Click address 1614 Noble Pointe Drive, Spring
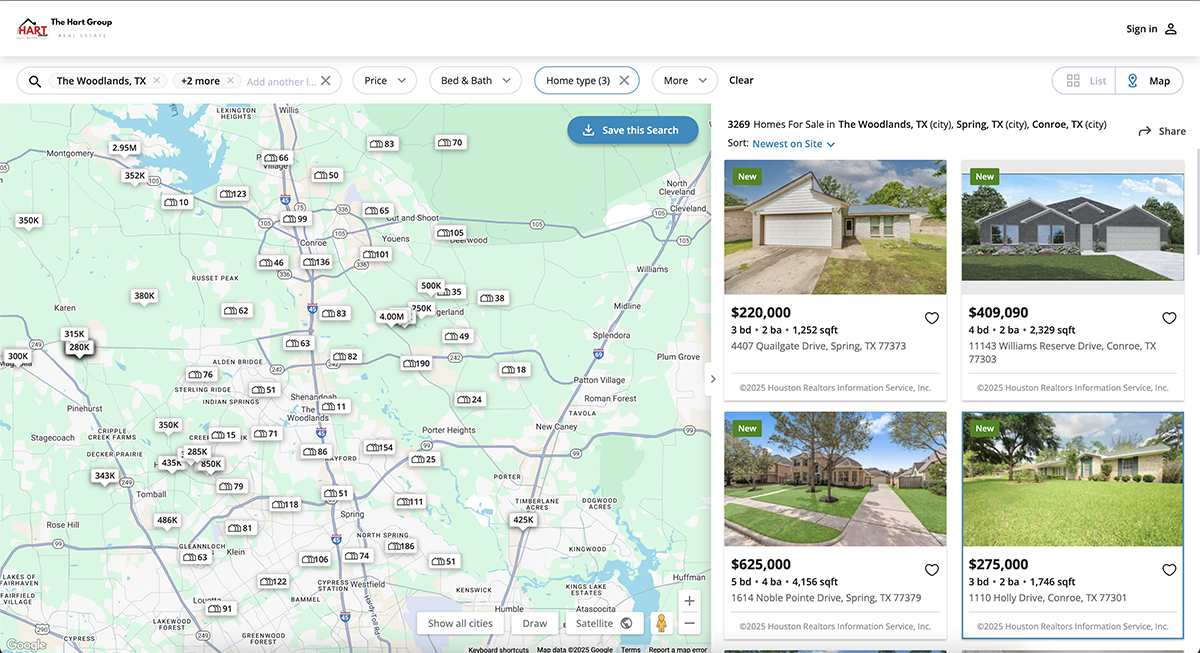1200x653 pixels. (826, 598)
